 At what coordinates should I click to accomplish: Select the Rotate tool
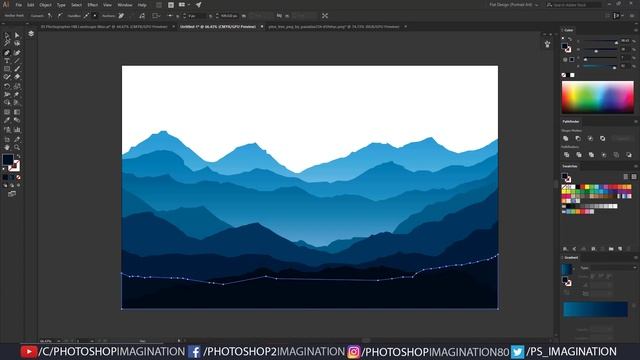7,86
